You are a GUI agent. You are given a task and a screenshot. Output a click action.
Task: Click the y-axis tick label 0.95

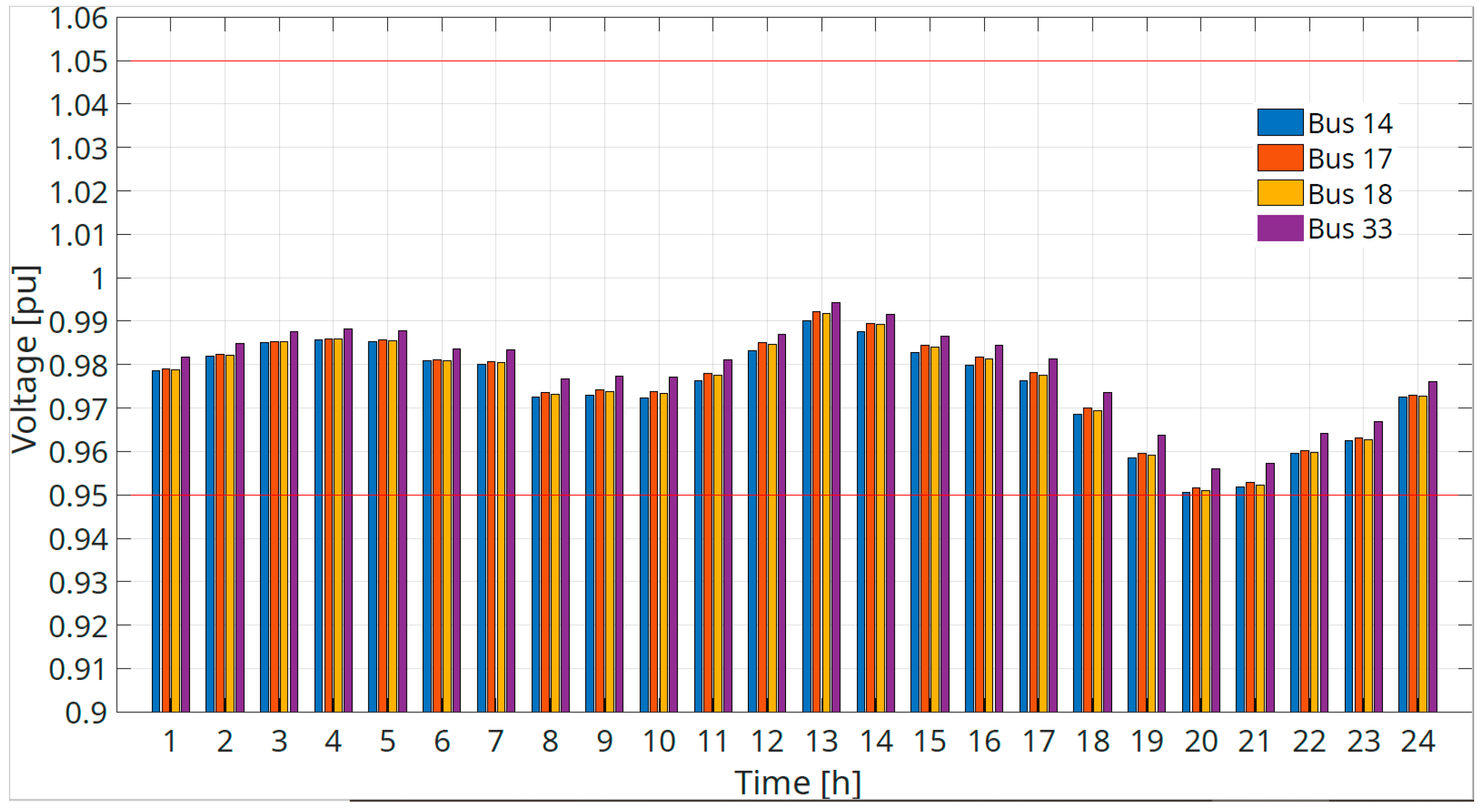tap(78, 496)
